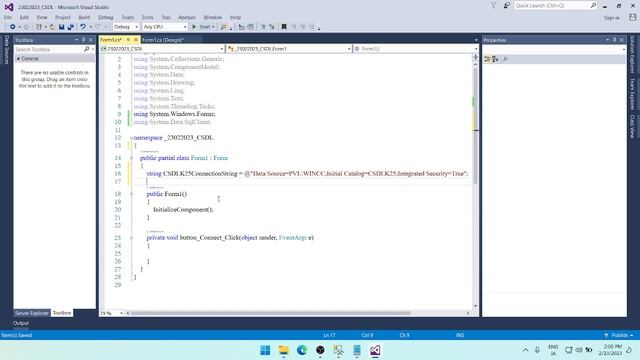This screenshot has height=360, width=640.
Task: Collapse the Form1 class outlining region
Action: click(x=131, y=158)
